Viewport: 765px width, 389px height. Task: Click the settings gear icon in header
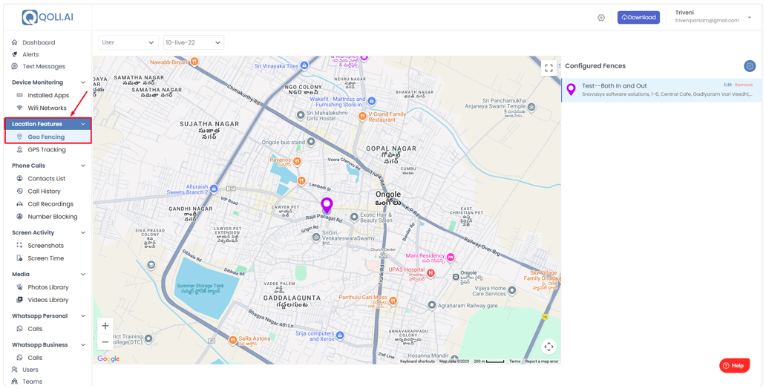pyautogui.click(x=601, y=18)
